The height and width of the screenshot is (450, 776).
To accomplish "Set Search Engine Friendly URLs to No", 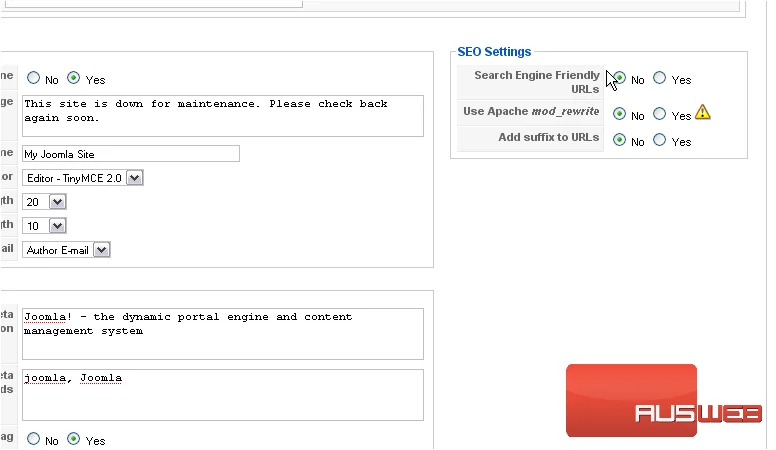I will click(619, 78).
